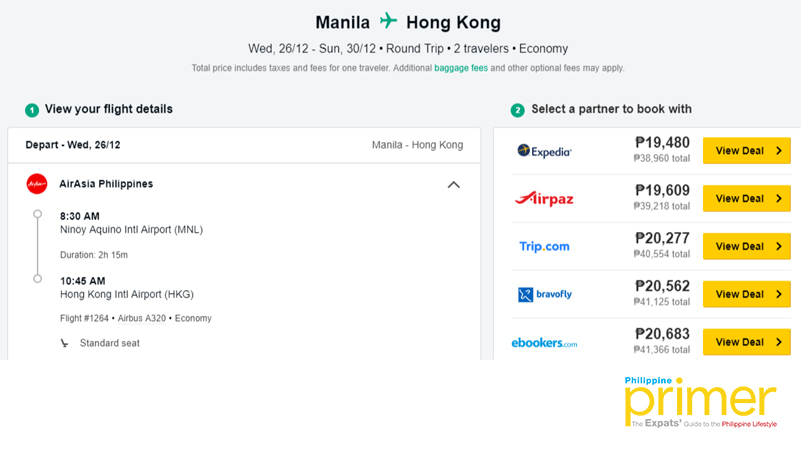This screenshot has height=449, width=801.
Task: Click the ebookers.com partner logo
Action: point(544,343)
